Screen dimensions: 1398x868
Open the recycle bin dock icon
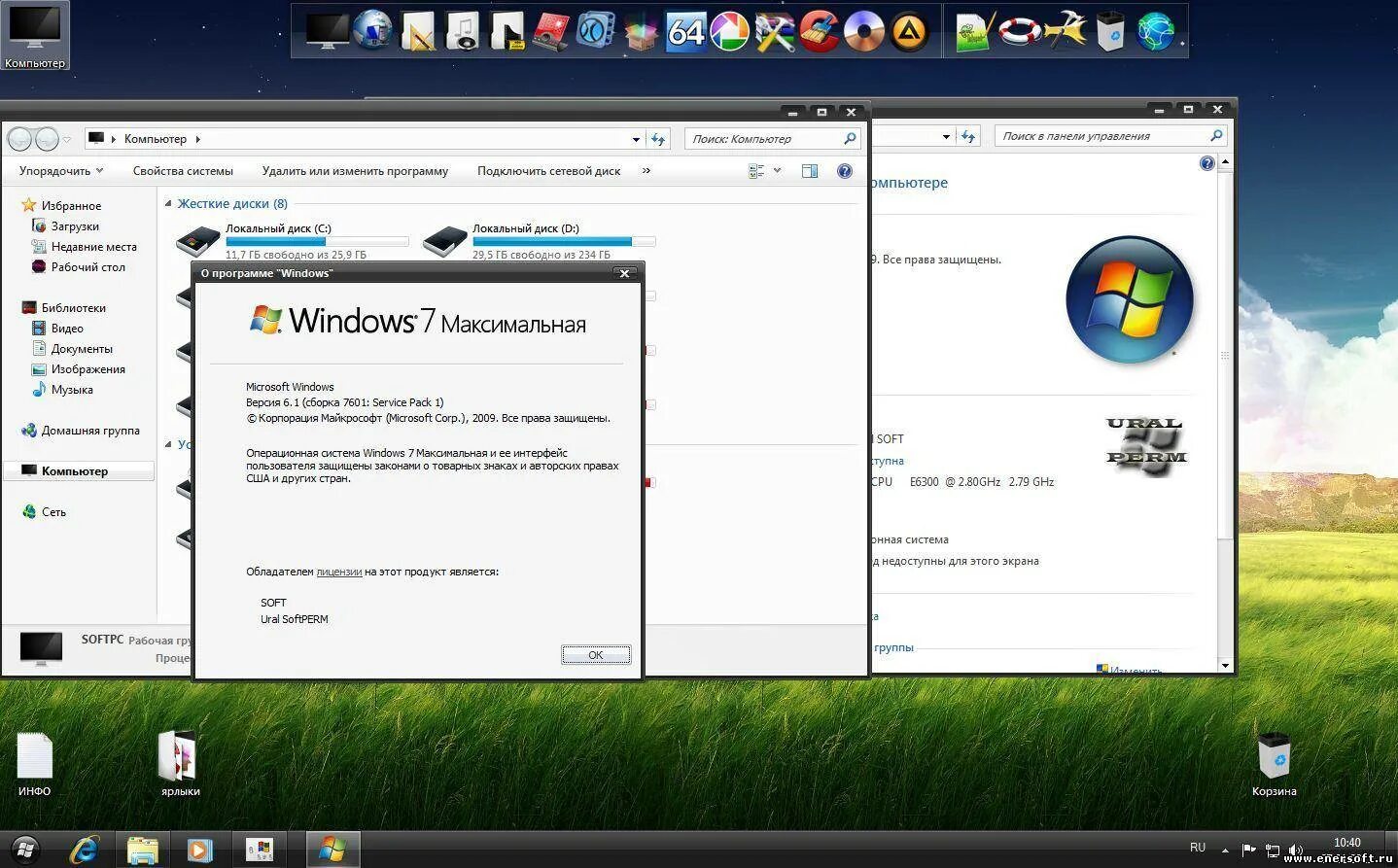[x=1110, y=31]
